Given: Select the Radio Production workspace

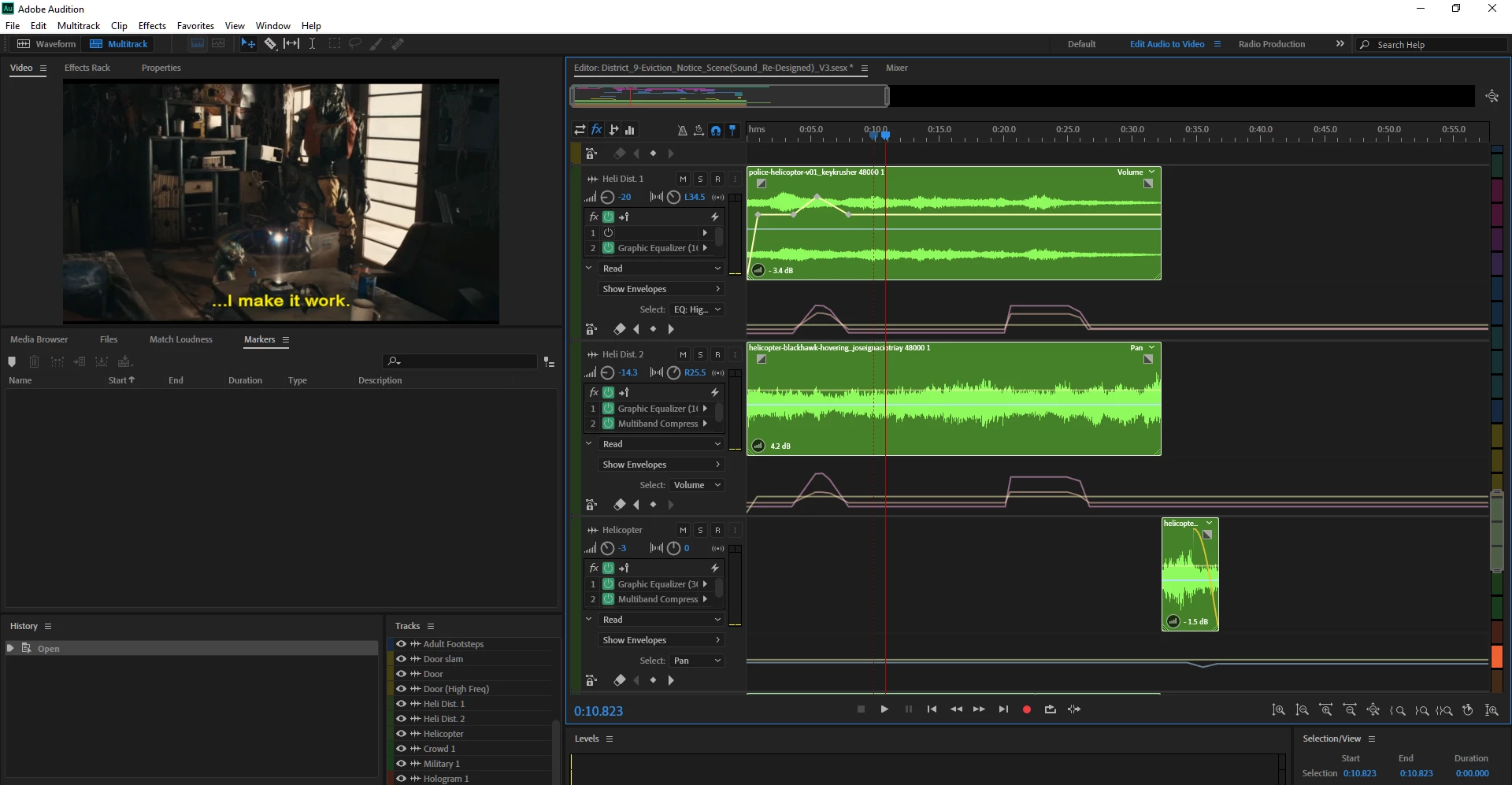Looking at the screenshot, I should click(x=1272, y=44).
